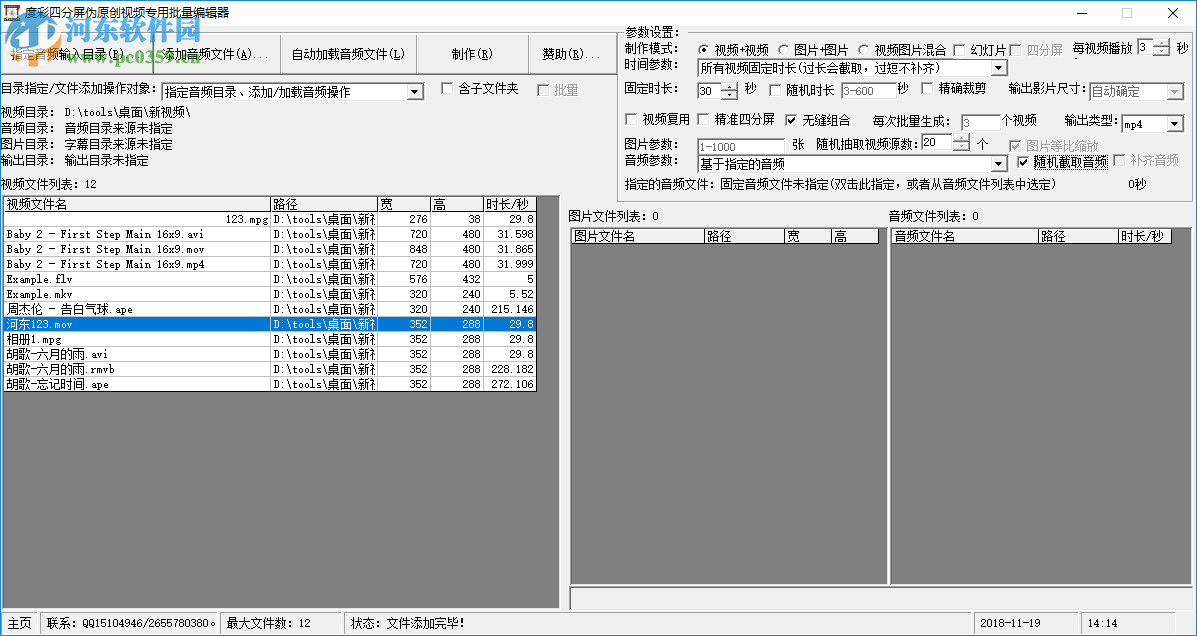Expand the 时间参数 combo box
The image size is (1197, 636).
[1000, 69]
